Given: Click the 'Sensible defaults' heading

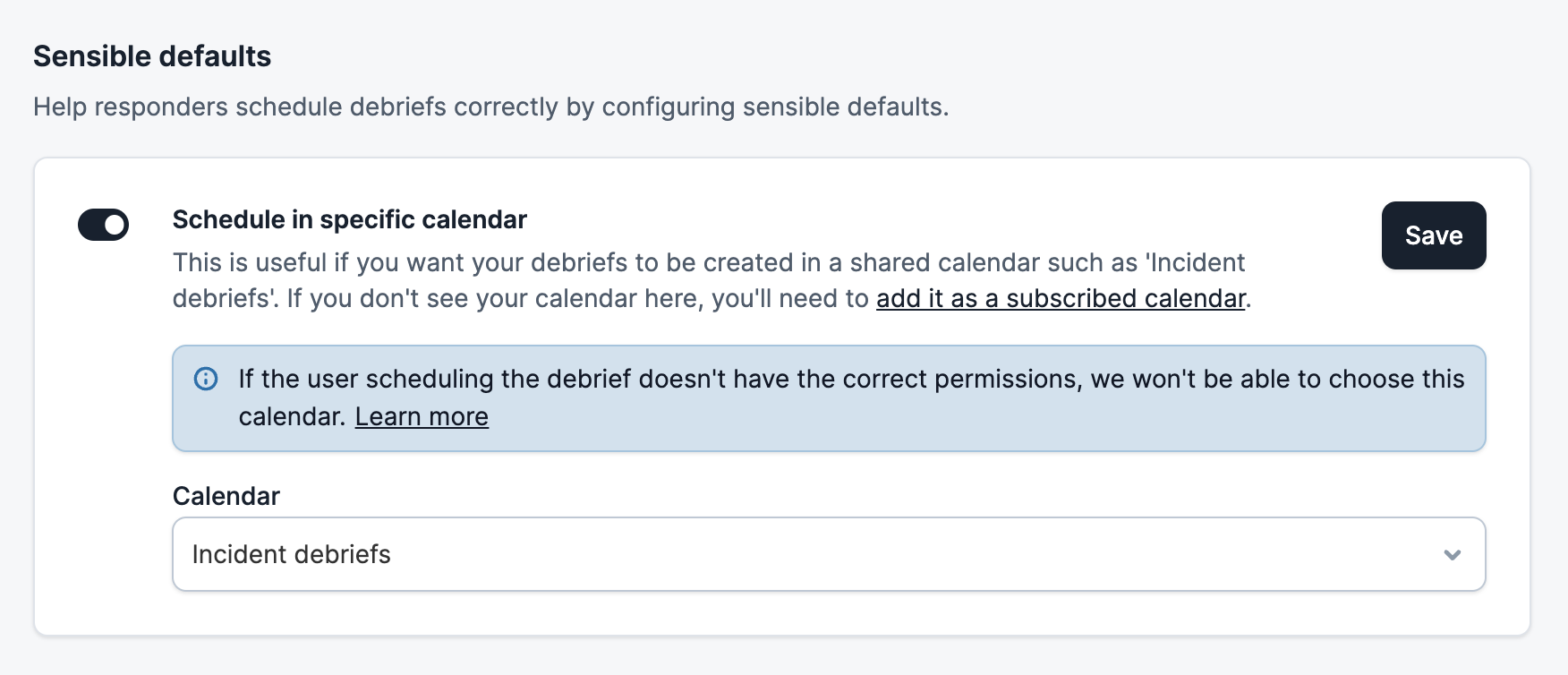Looking at the screenshot, I should 152,56.
